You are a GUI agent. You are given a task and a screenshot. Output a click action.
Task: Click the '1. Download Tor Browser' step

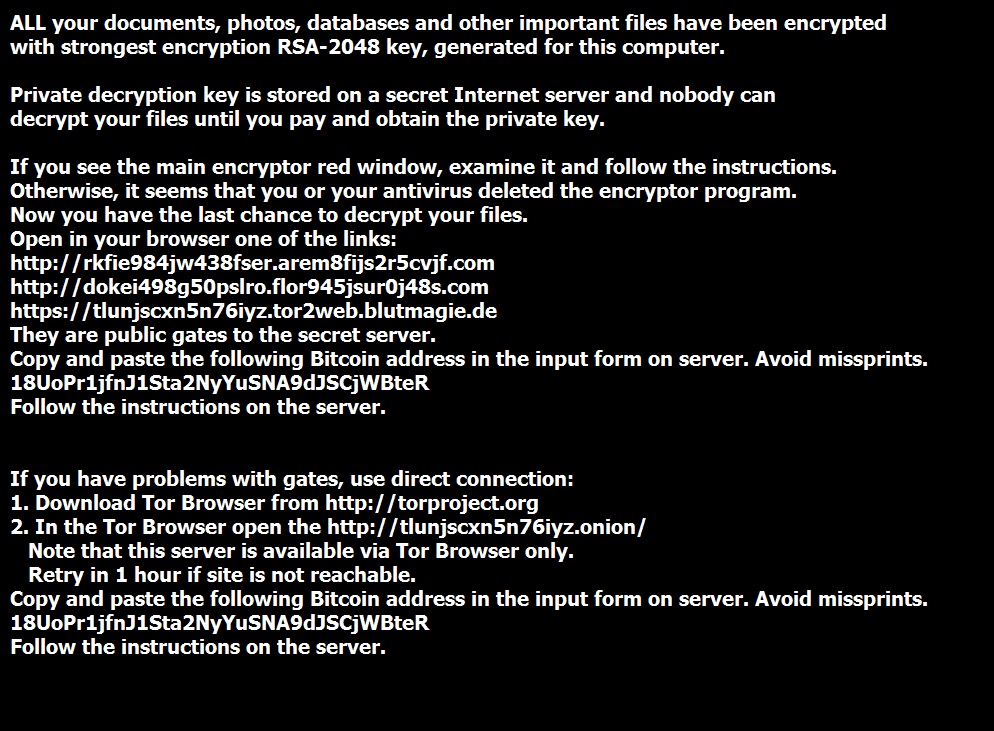pos(274,503)
